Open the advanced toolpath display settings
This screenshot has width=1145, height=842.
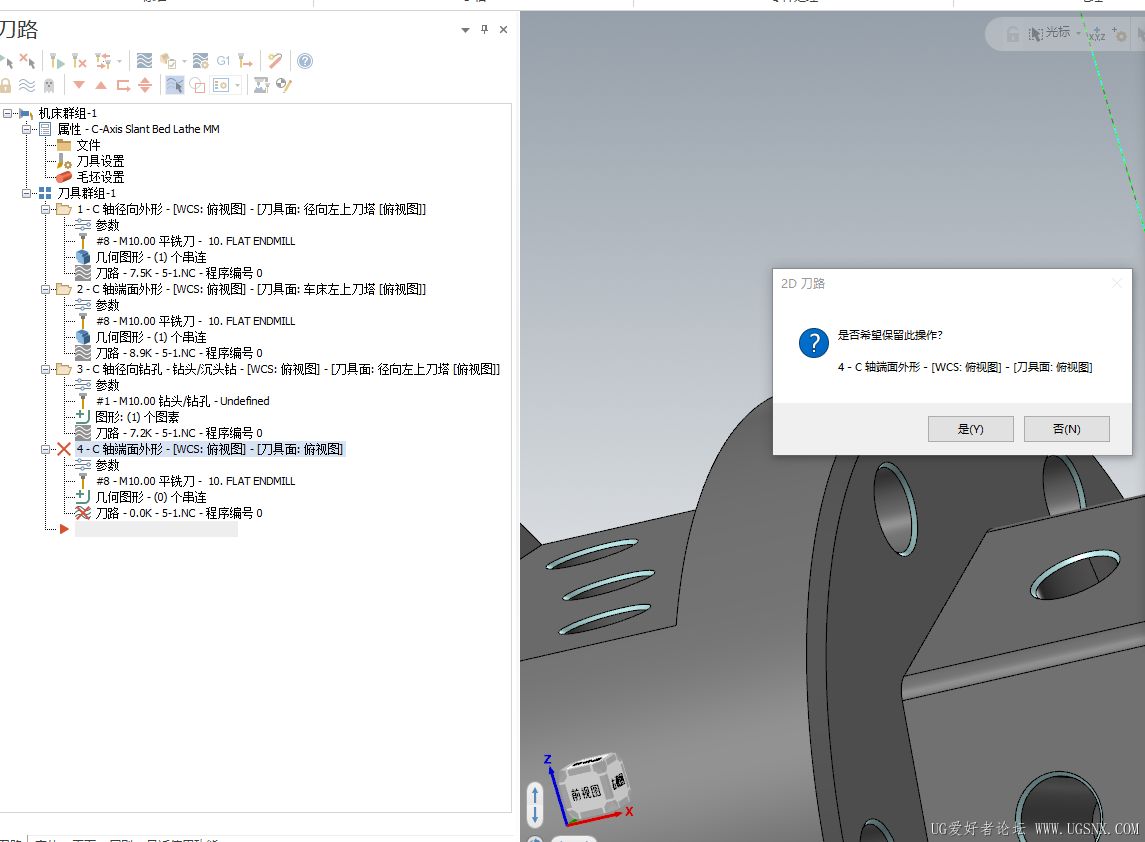pos(221,85)
